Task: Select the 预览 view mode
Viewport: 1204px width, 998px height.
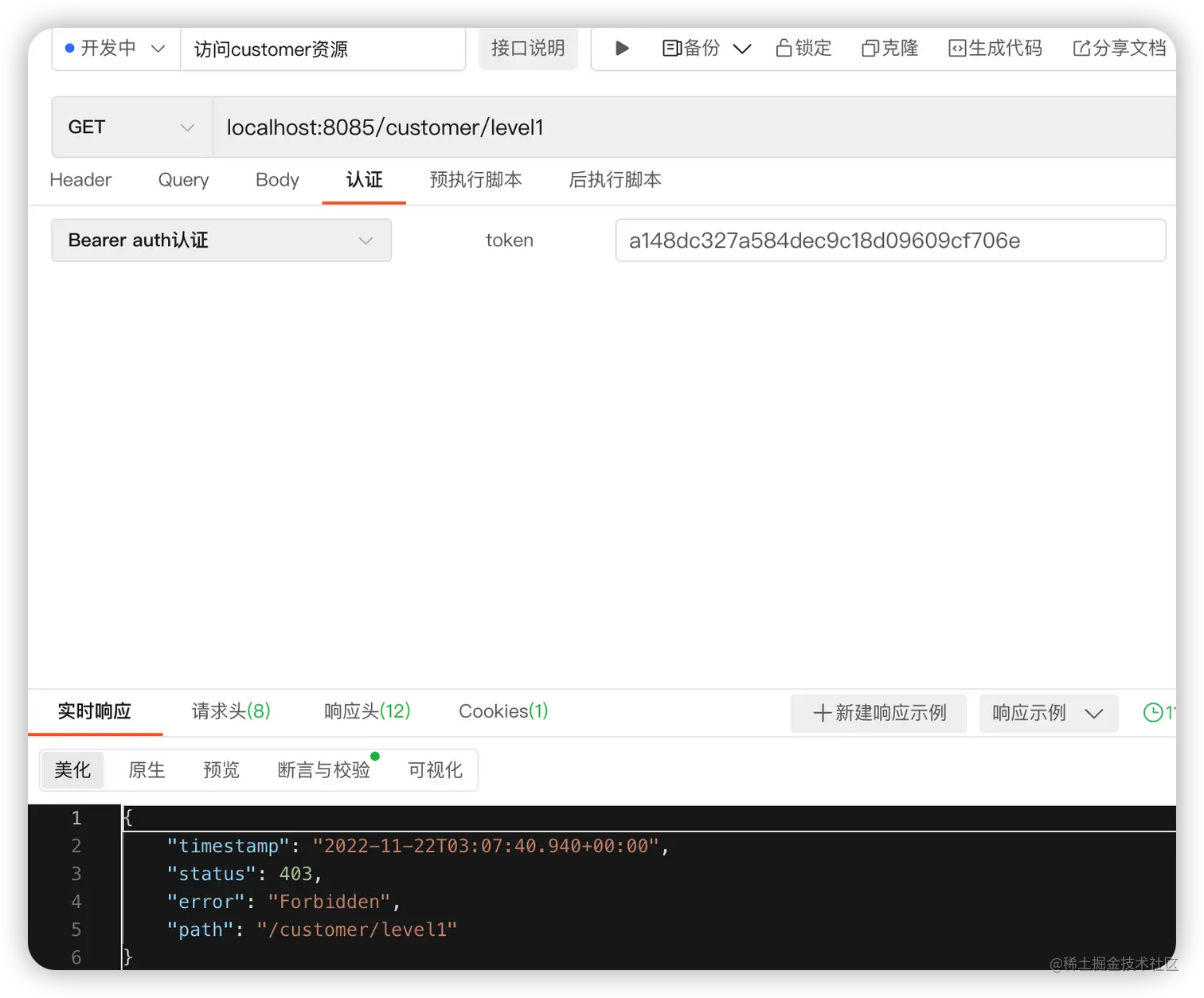Action: click(x=221, y=770)
